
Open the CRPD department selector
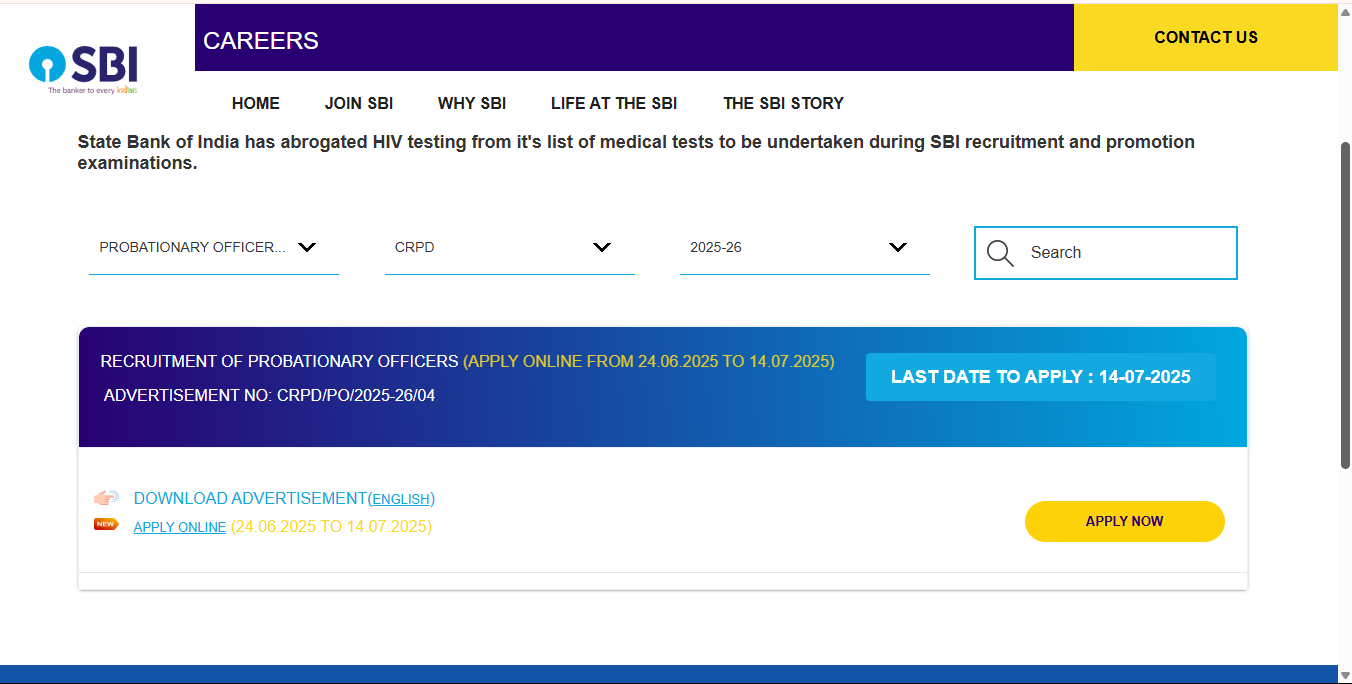510,248
